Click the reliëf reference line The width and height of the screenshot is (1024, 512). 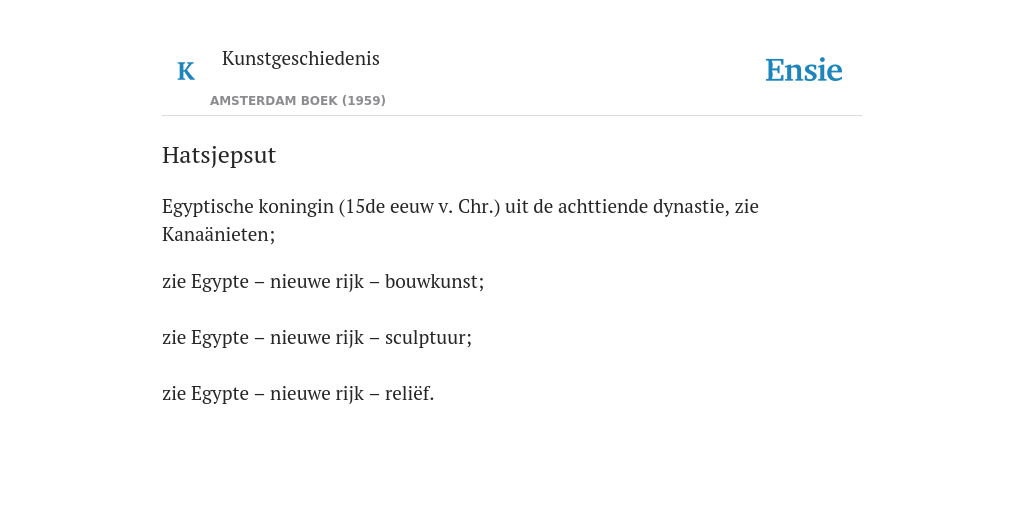point(298,394)
